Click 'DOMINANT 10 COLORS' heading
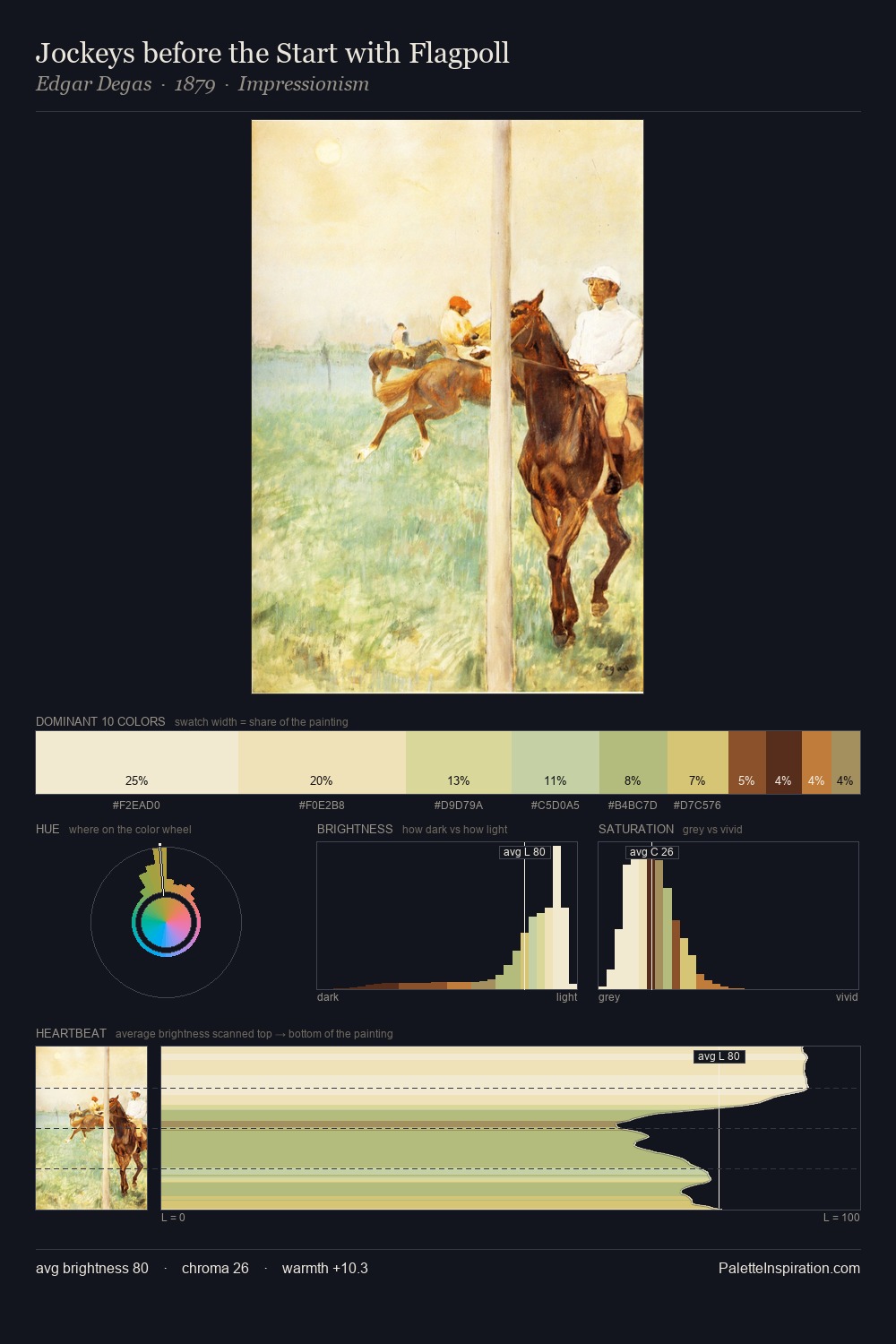896x1344 pixels. pos(100,721)
